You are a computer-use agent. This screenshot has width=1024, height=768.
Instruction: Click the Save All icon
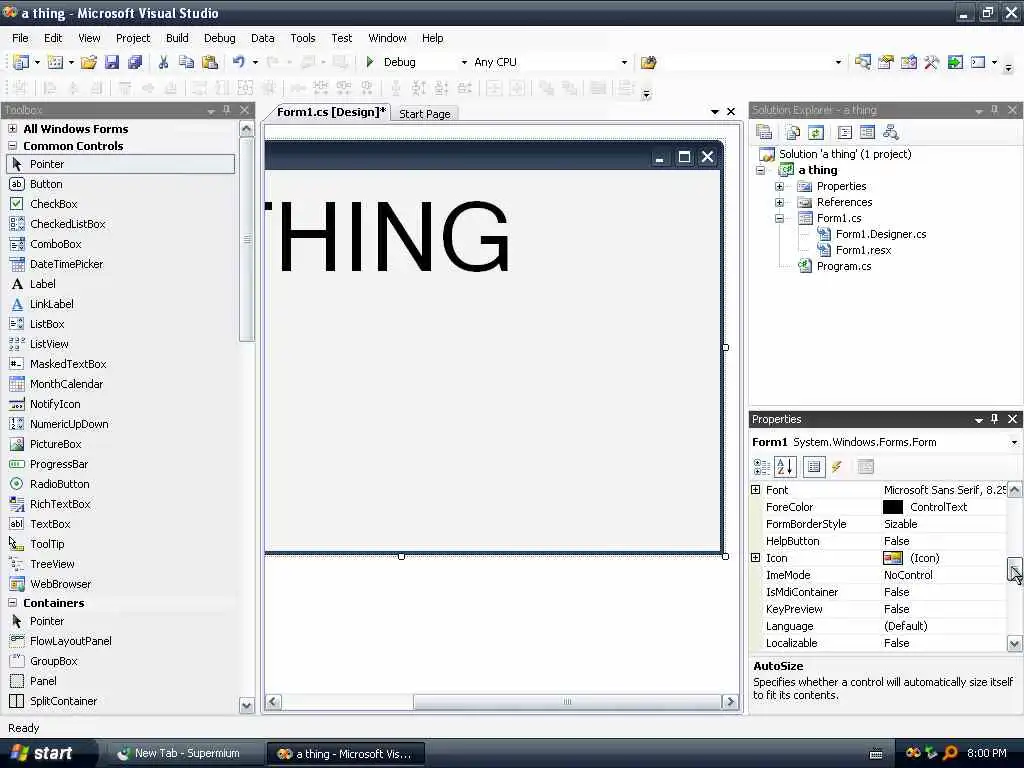tap(135, 62)
